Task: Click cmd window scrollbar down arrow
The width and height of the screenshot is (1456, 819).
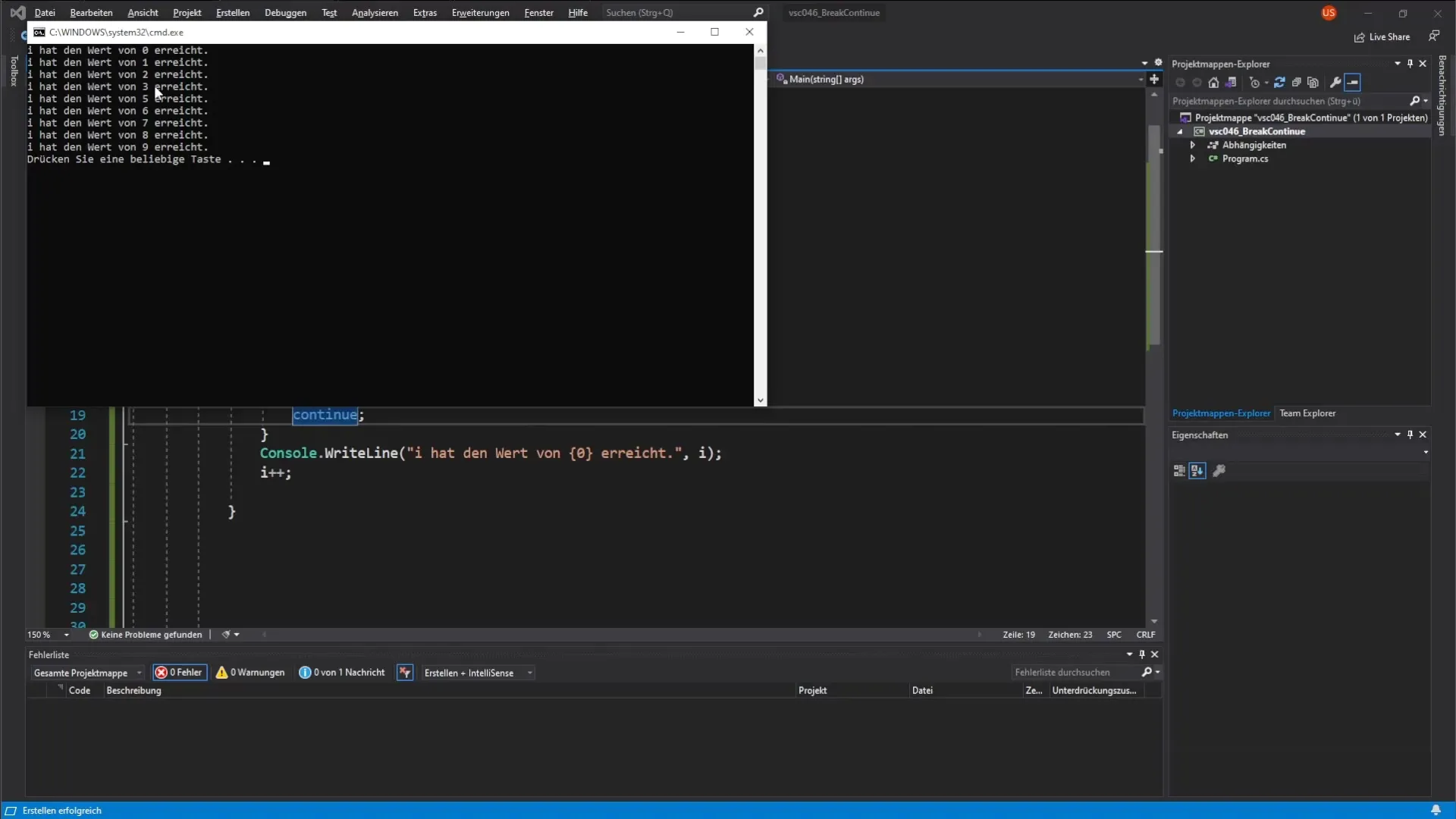Action: click(x=760, y=400)
